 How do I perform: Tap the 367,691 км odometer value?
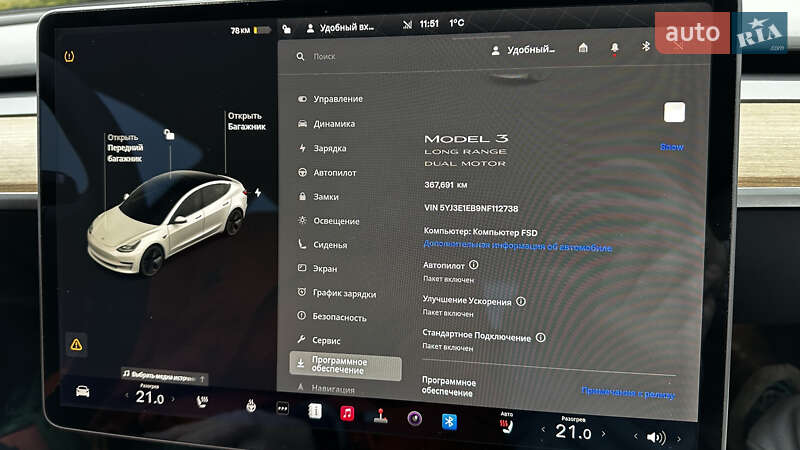(445, 185)
